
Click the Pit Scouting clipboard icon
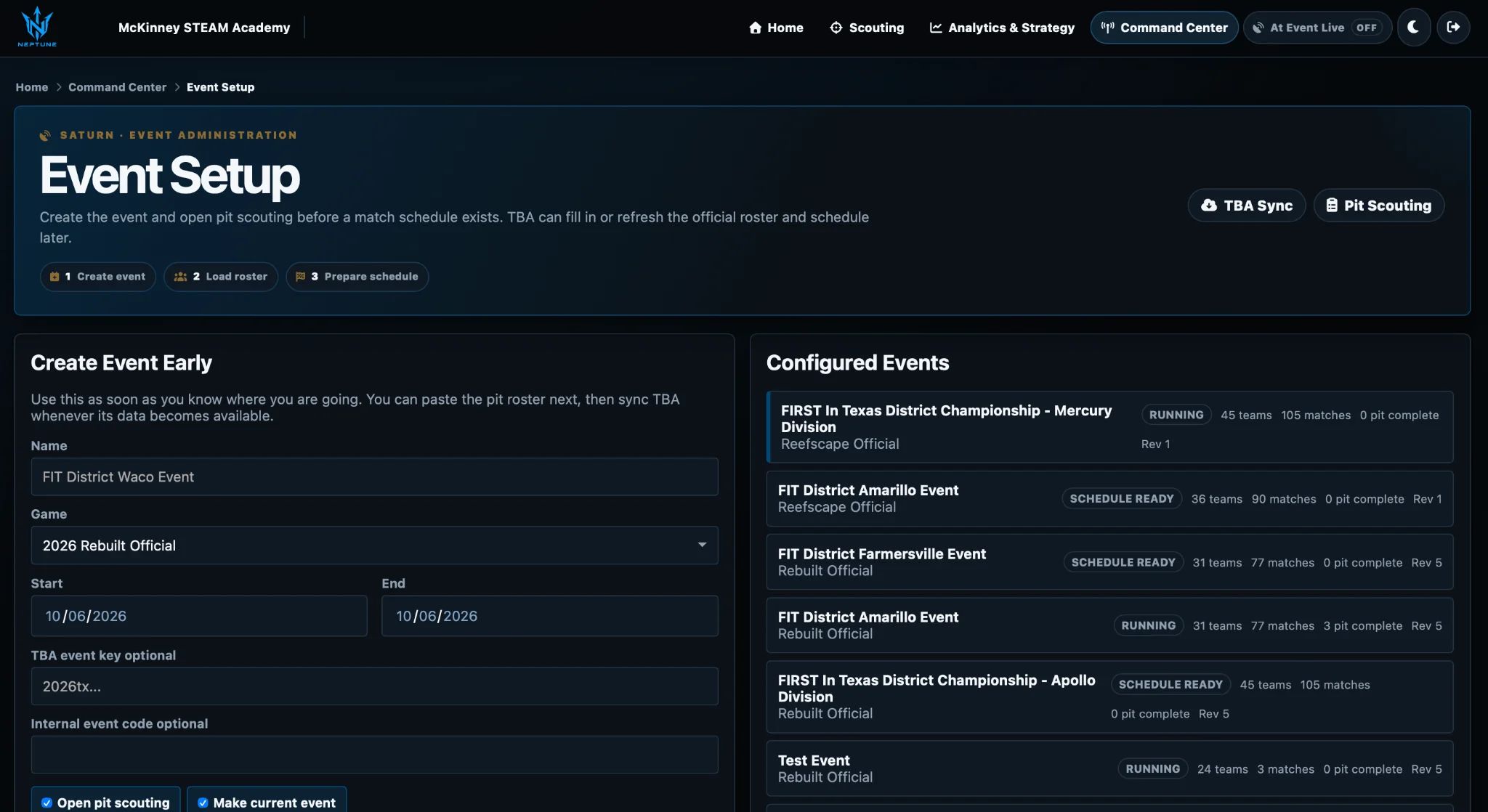click(1331, 206)
